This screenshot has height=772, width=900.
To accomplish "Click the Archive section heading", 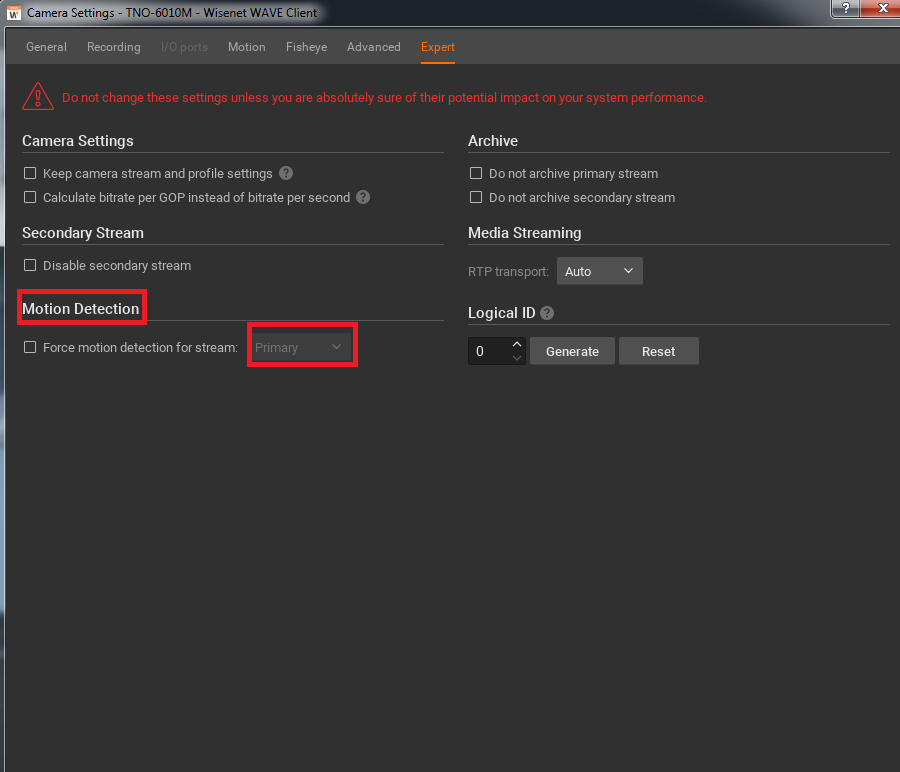I will (x=493, y=141).
